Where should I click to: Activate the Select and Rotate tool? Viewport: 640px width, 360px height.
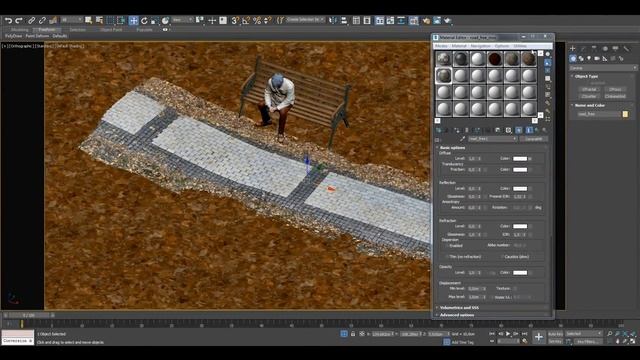pyautogui.click(x=144, y=20)
